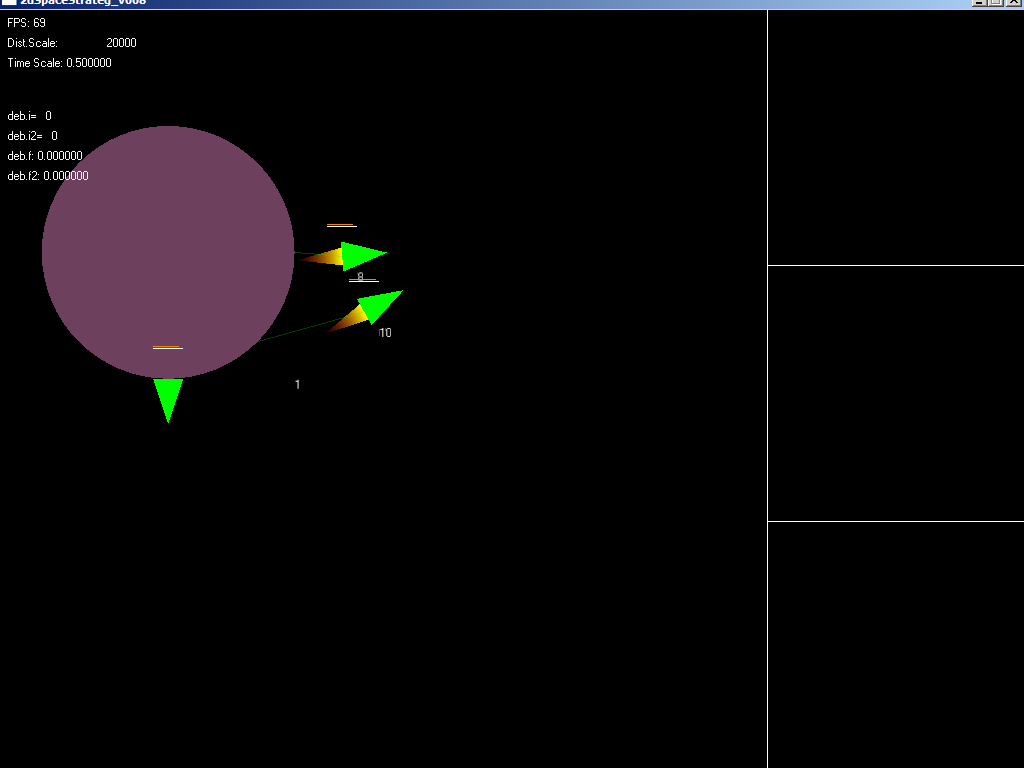This screenshot has width=1024, height=768.
Task: Click the FPS counter readout
Action: click(x=27, y=23)
